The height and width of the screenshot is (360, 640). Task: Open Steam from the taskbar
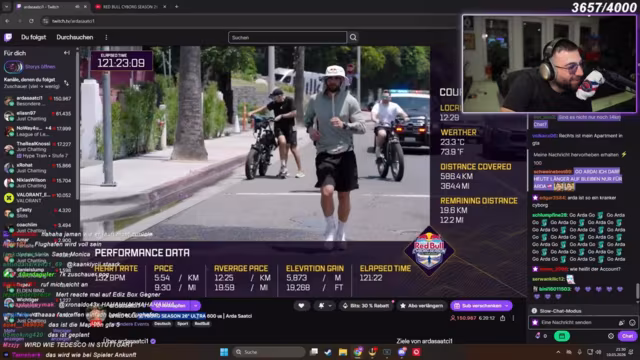click(328, 352)
